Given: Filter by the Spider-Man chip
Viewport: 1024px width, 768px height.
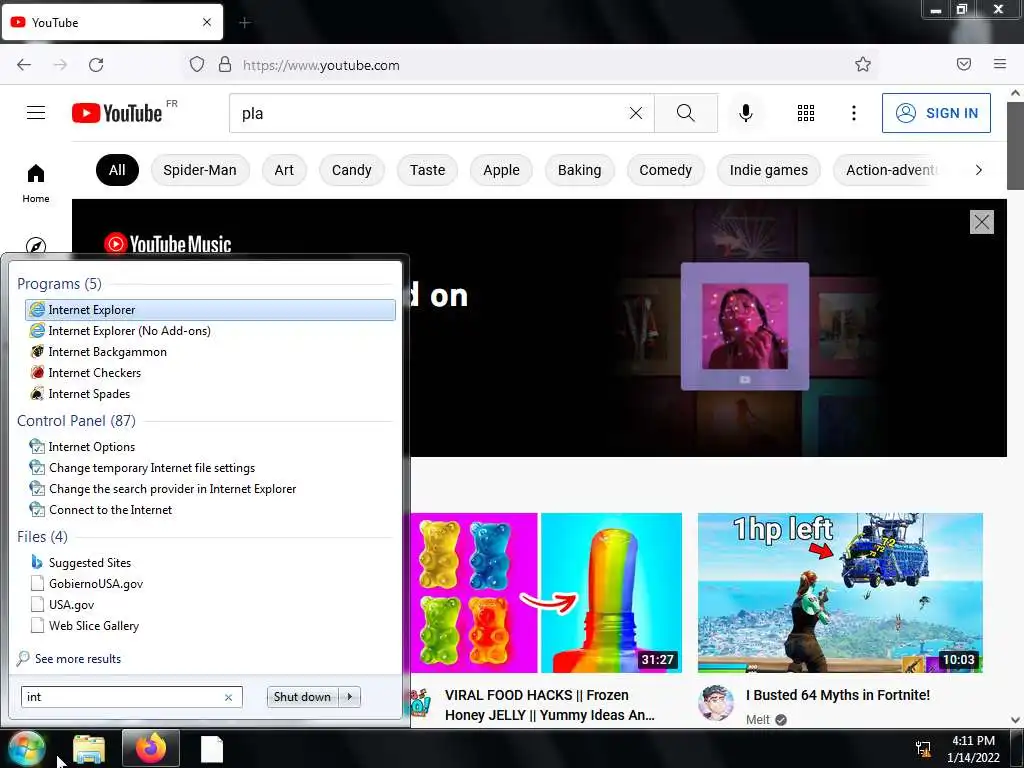Looking at the screenshot, I should point(200,170).
